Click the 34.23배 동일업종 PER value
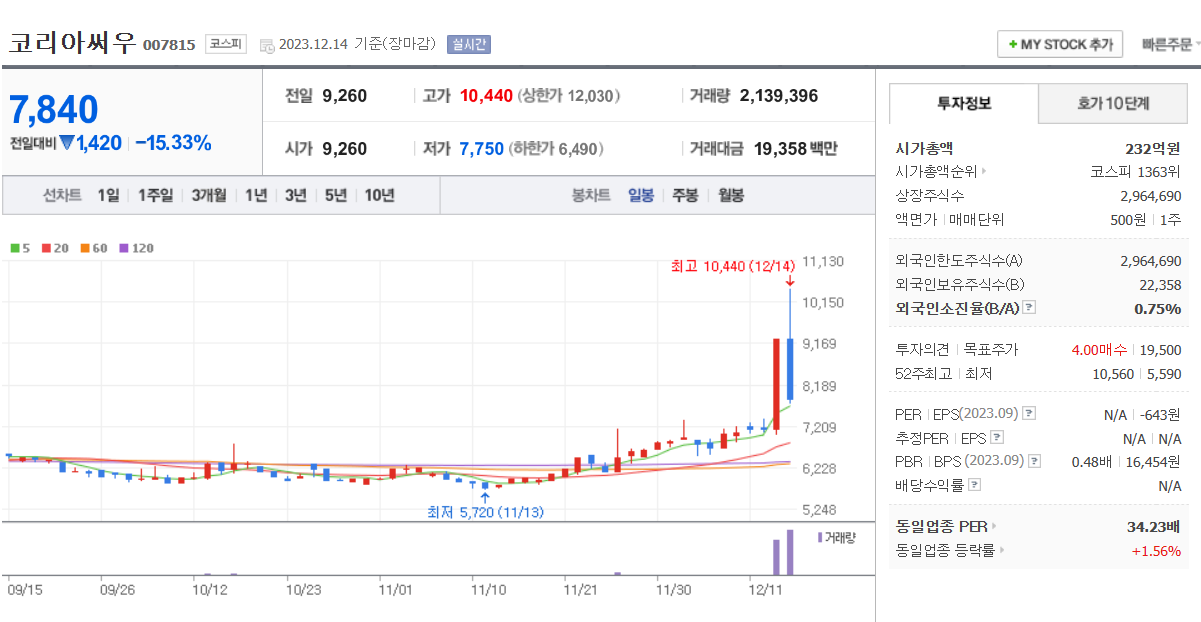The width and height of the screenshot is (1201, 622). 1154,527
